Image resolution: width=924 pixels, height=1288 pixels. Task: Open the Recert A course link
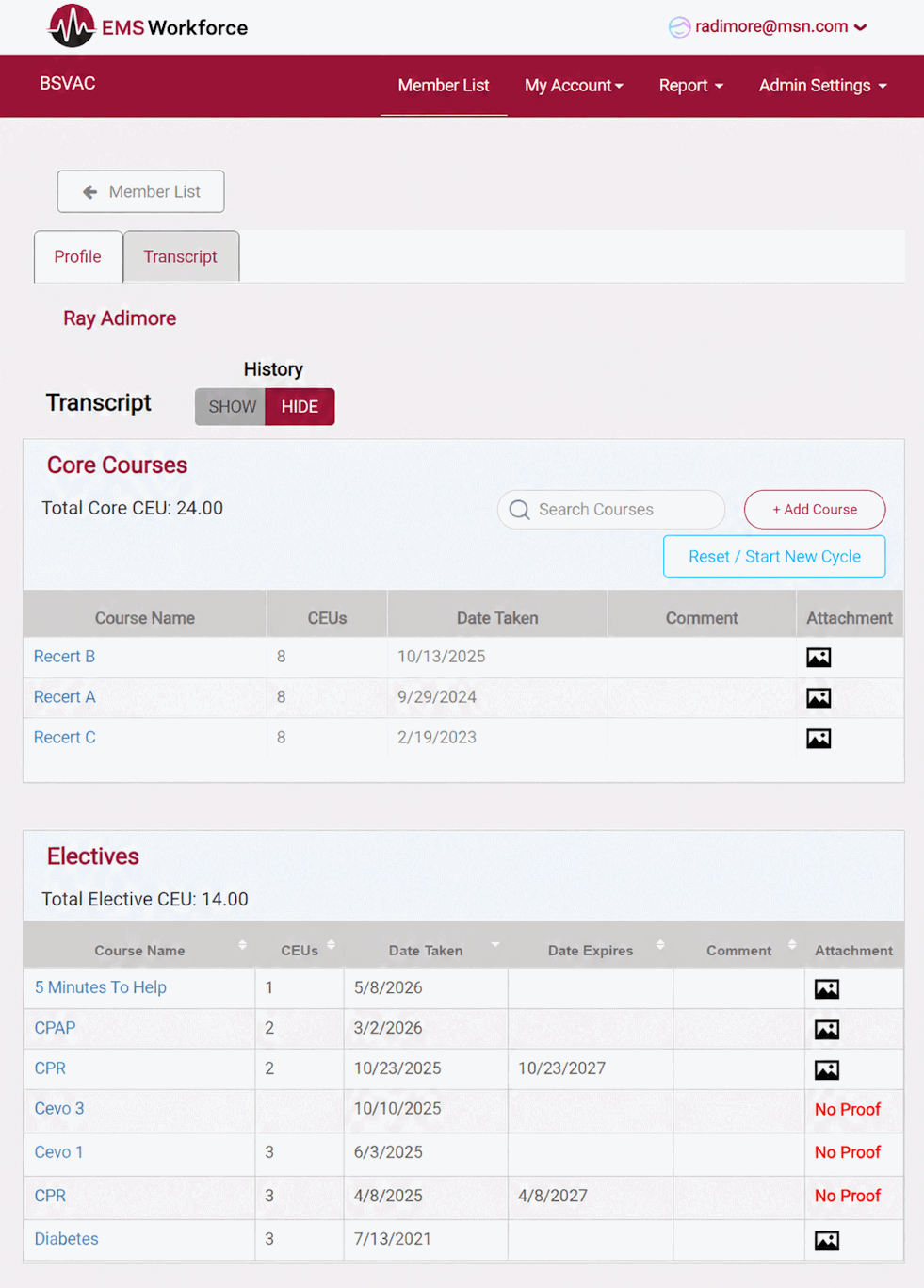click(64, 697)
